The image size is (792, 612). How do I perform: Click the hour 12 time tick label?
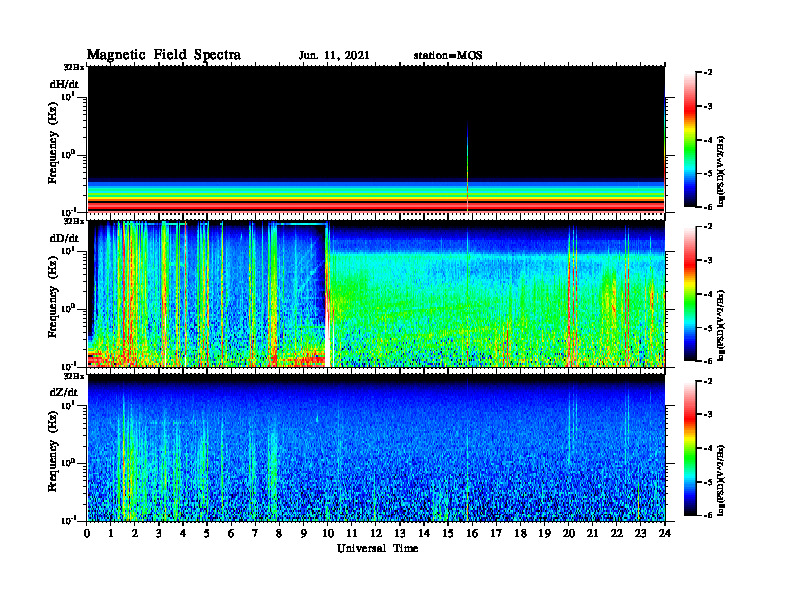click(x=376, y=534)
